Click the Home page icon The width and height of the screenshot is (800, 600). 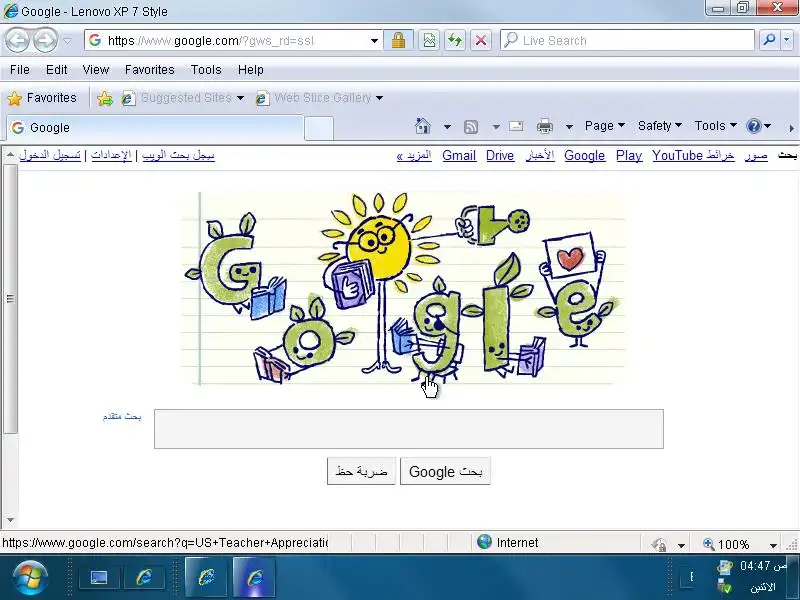(x=423, y=126)
